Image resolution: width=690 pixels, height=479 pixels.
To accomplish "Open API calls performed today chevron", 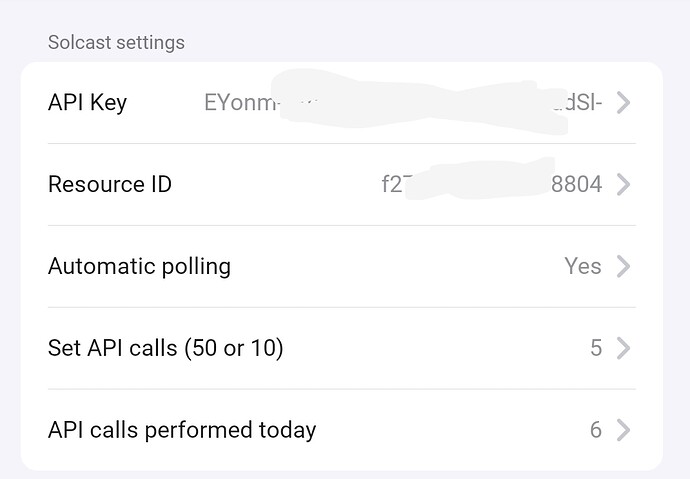I will tap(623, 431).
